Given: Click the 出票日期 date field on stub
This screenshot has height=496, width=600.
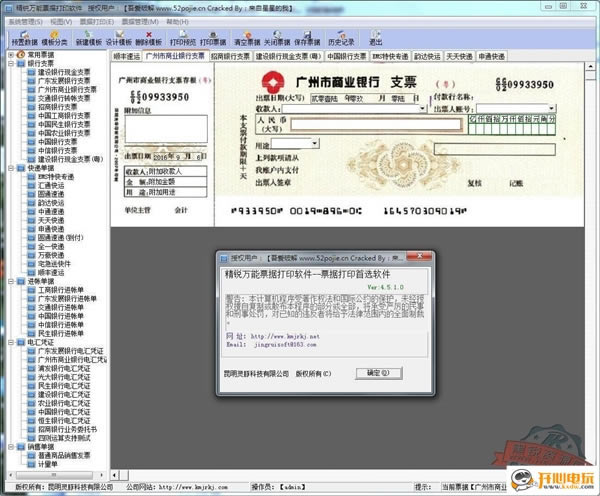Looking at the screenshot, I should (179, 157).
